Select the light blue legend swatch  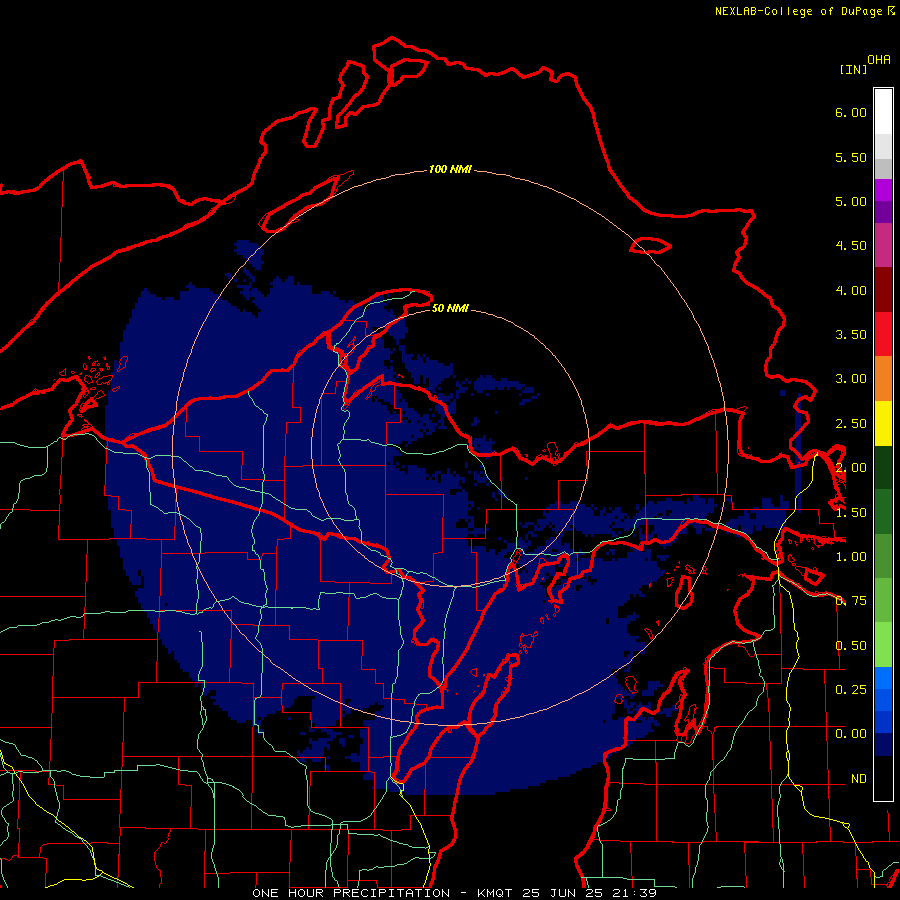coord(883,678)
